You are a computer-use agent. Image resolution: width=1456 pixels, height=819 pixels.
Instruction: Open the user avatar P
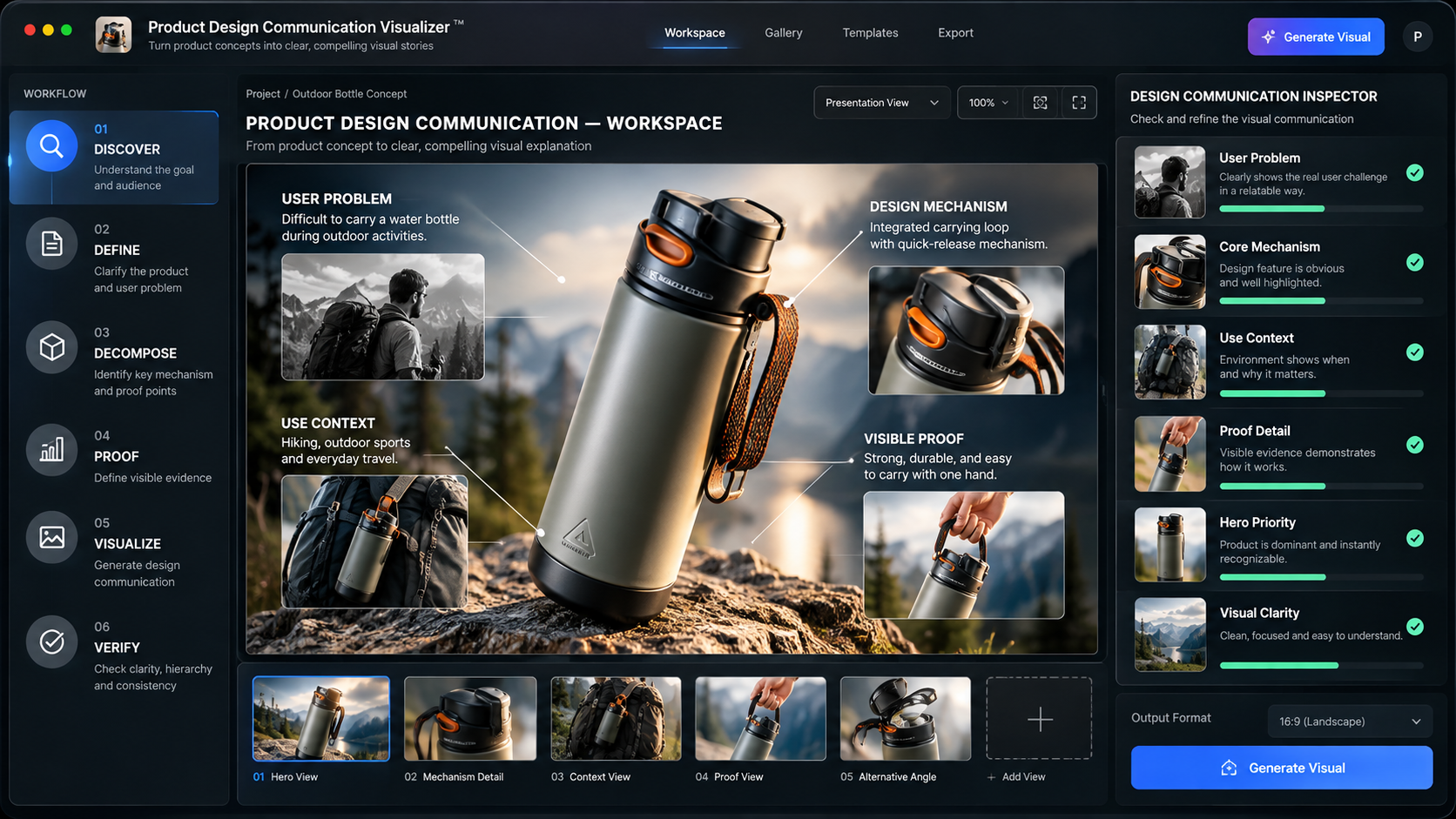[1417, 37]
